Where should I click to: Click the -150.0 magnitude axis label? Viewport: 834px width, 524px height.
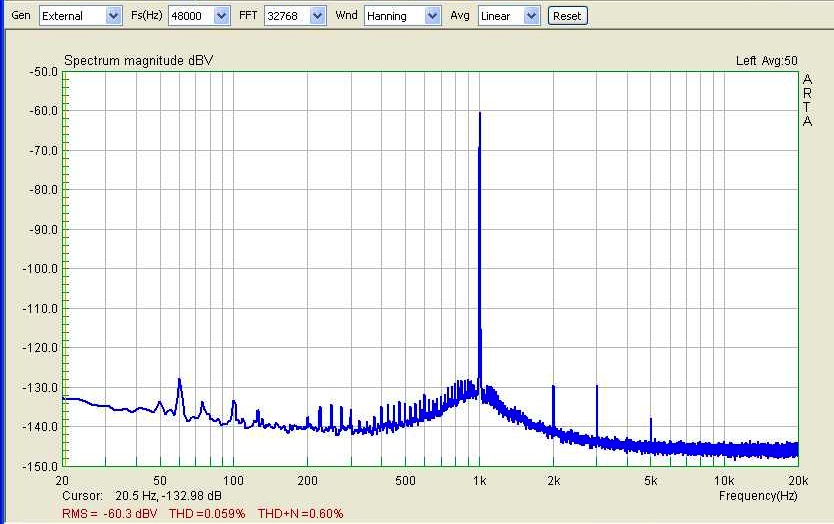(x=40, y=466)
